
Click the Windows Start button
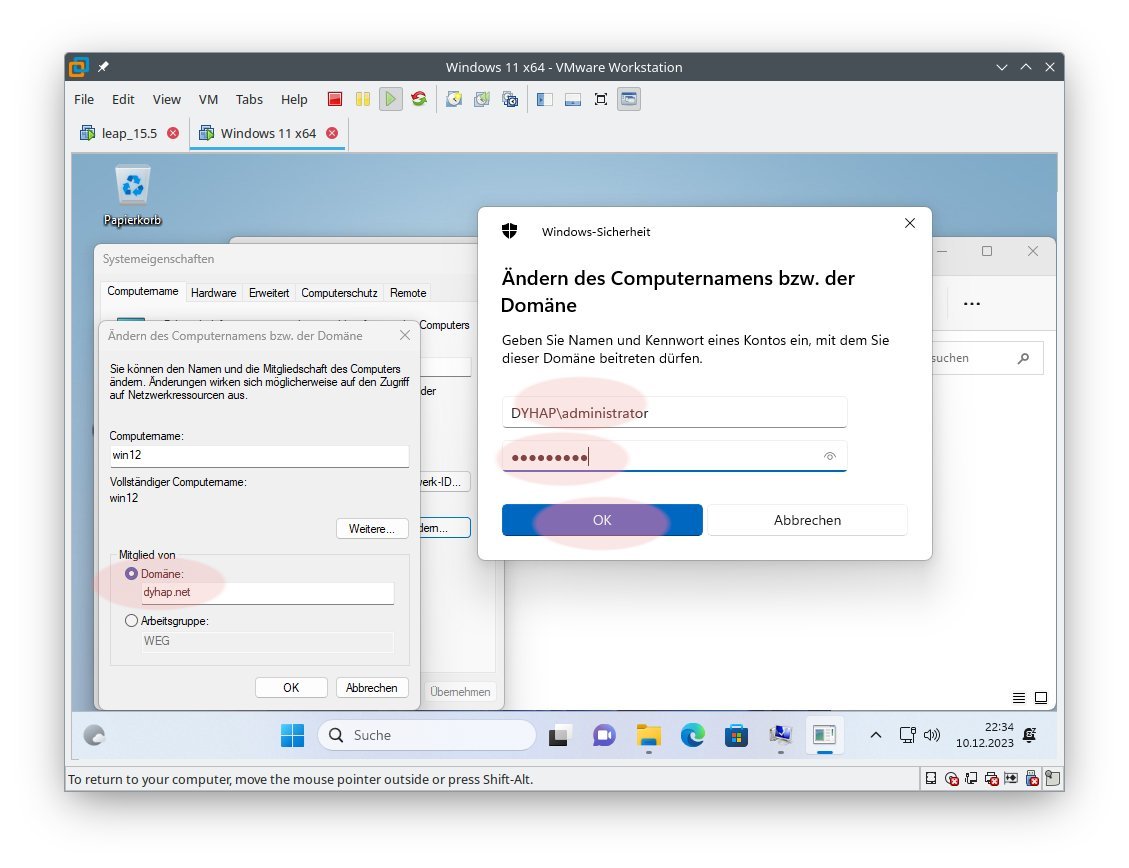pos(292,736)
